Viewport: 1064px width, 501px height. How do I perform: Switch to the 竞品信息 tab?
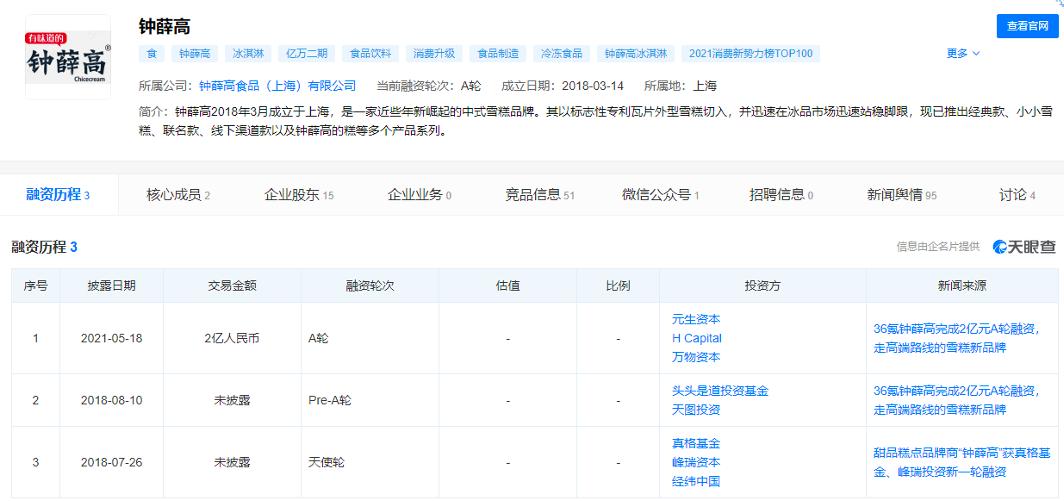coord(539,196)
